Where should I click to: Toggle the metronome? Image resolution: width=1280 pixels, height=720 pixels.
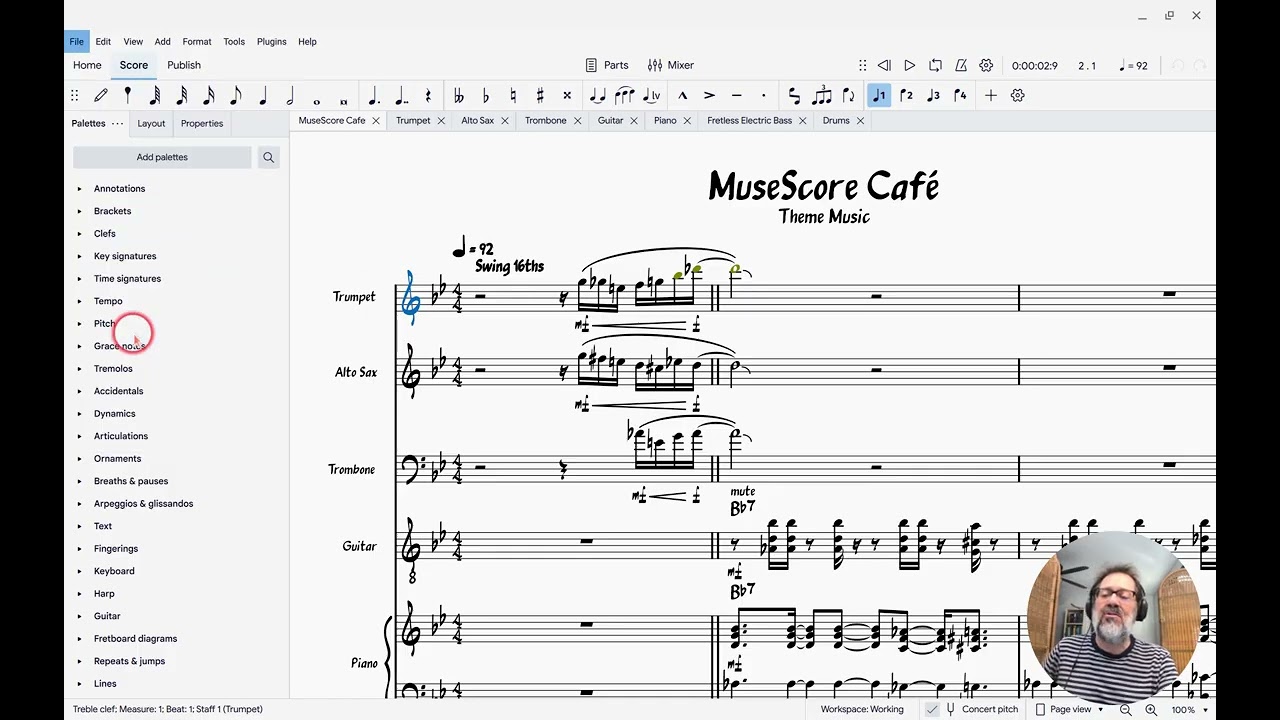(x=961, y=65)
